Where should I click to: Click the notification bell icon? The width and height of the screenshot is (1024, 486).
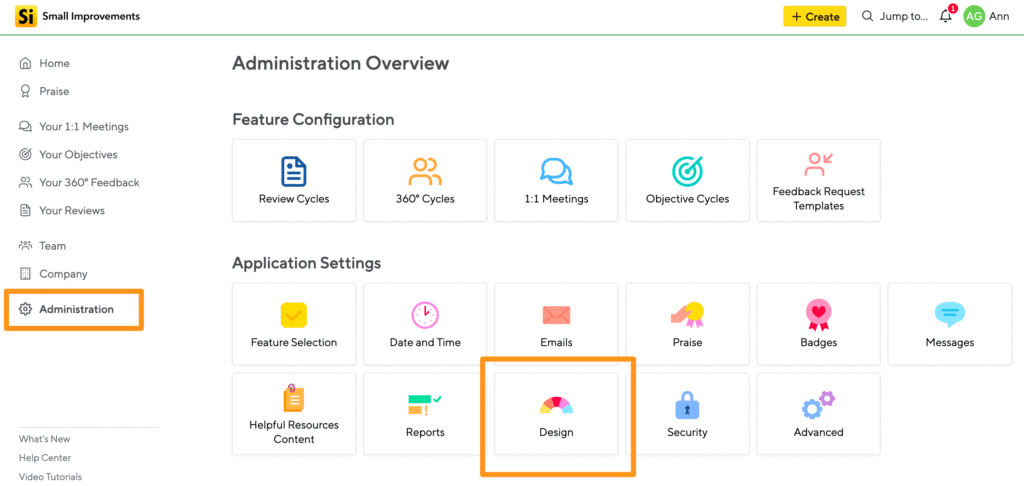[946, 16]
